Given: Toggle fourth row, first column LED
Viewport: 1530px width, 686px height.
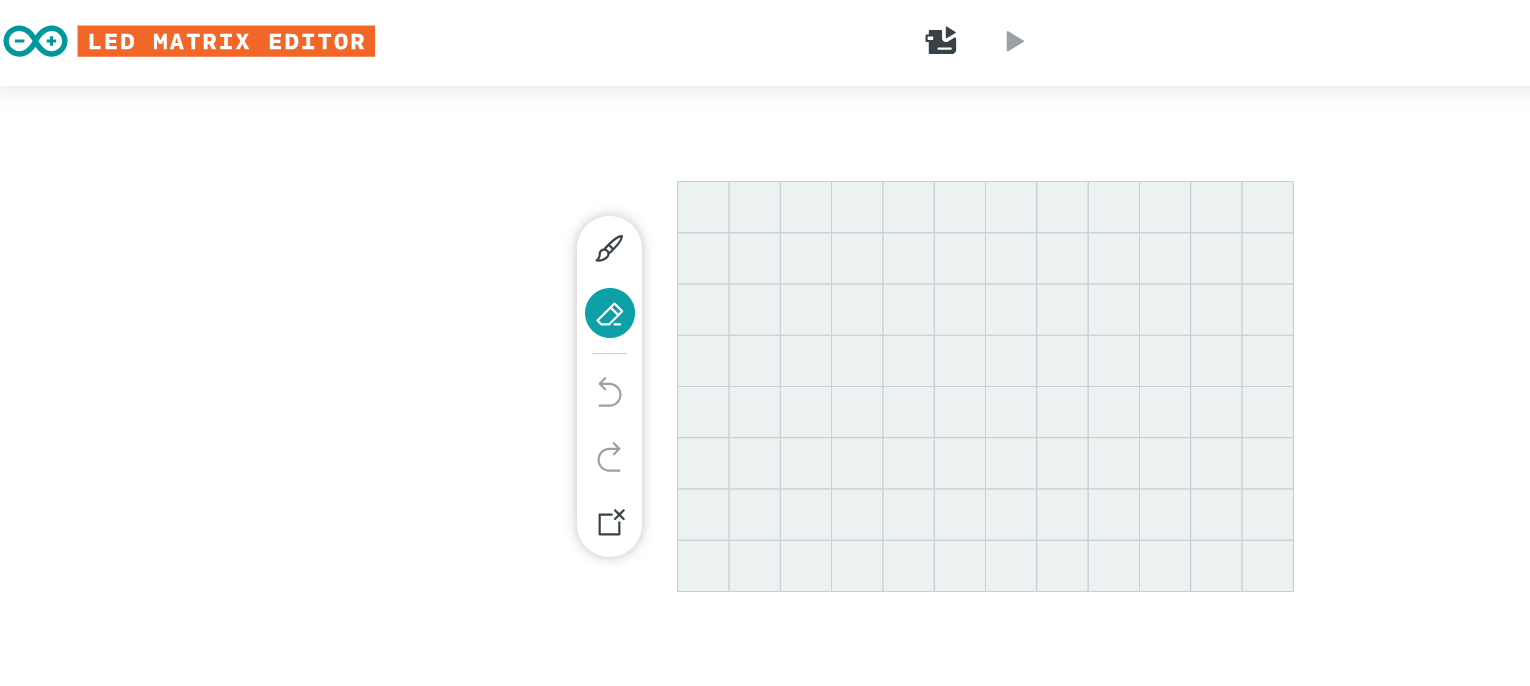Looking at the screenshot, I should tap(703, 361).
